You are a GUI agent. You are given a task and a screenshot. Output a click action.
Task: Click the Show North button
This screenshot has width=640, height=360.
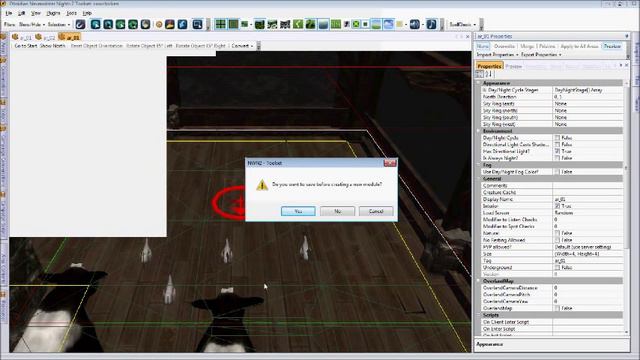[53, 46]
